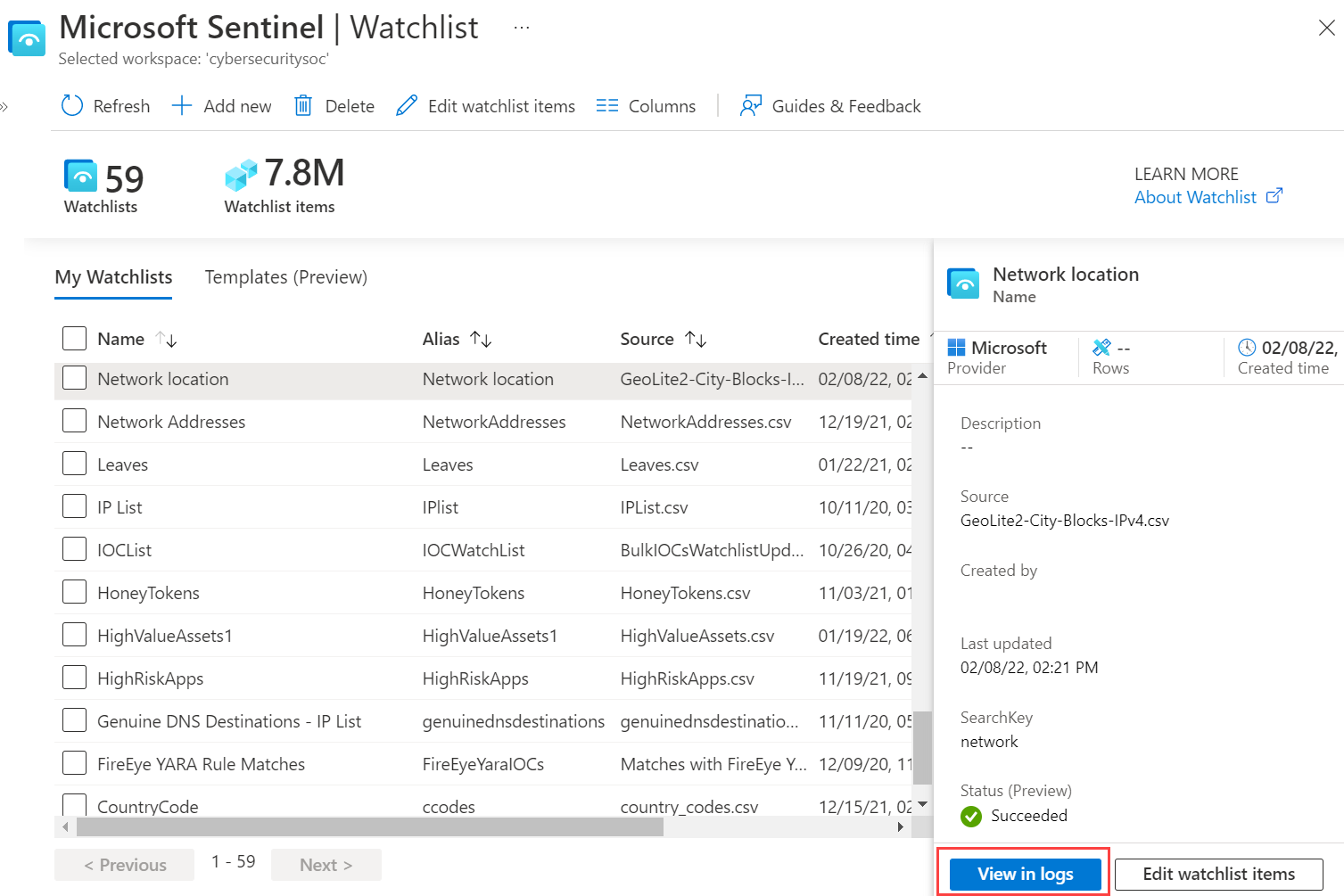Sort by the Source column arrows
The height and width of the screenshot is (896, 1344).
tap(696, 340)
